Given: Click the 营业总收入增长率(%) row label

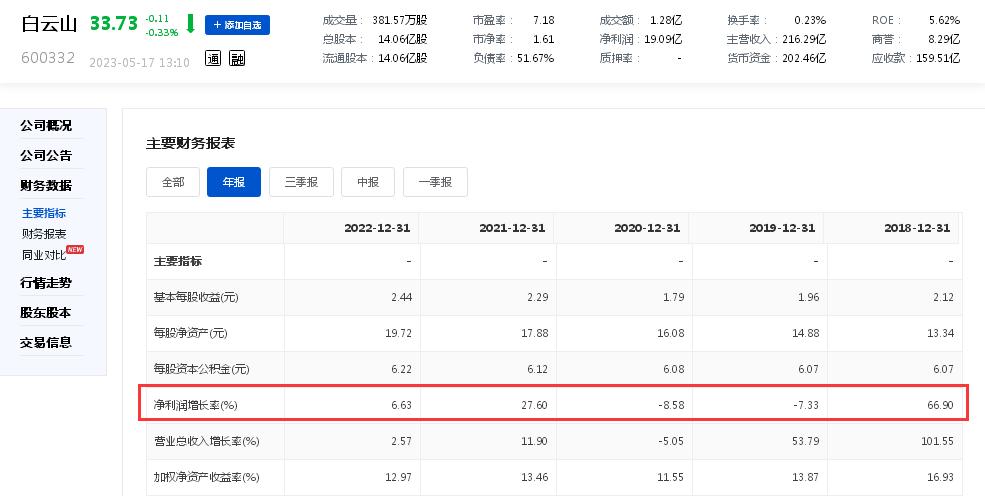Looking at the screenshot, I should pyautogui.click(x=207, y=441).
